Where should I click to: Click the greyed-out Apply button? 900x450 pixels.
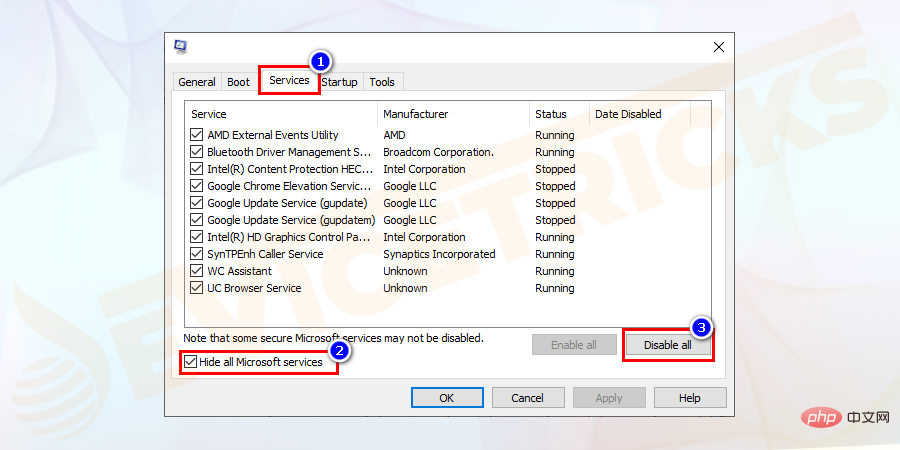pyautogui.click(x=609, y=398)
